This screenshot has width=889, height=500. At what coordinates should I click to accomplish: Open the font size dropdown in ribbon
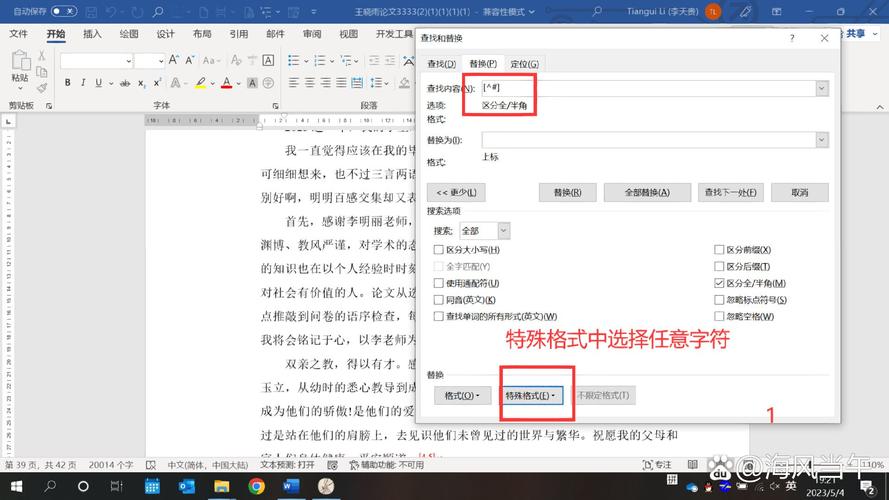[161, 61]
